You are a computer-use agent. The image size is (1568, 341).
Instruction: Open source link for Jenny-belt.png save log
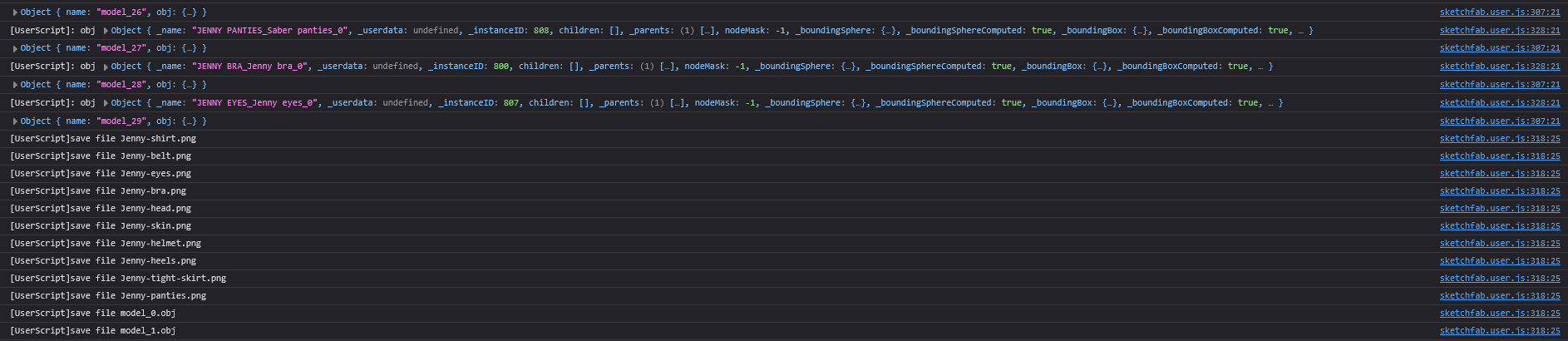pos(1500,156)
